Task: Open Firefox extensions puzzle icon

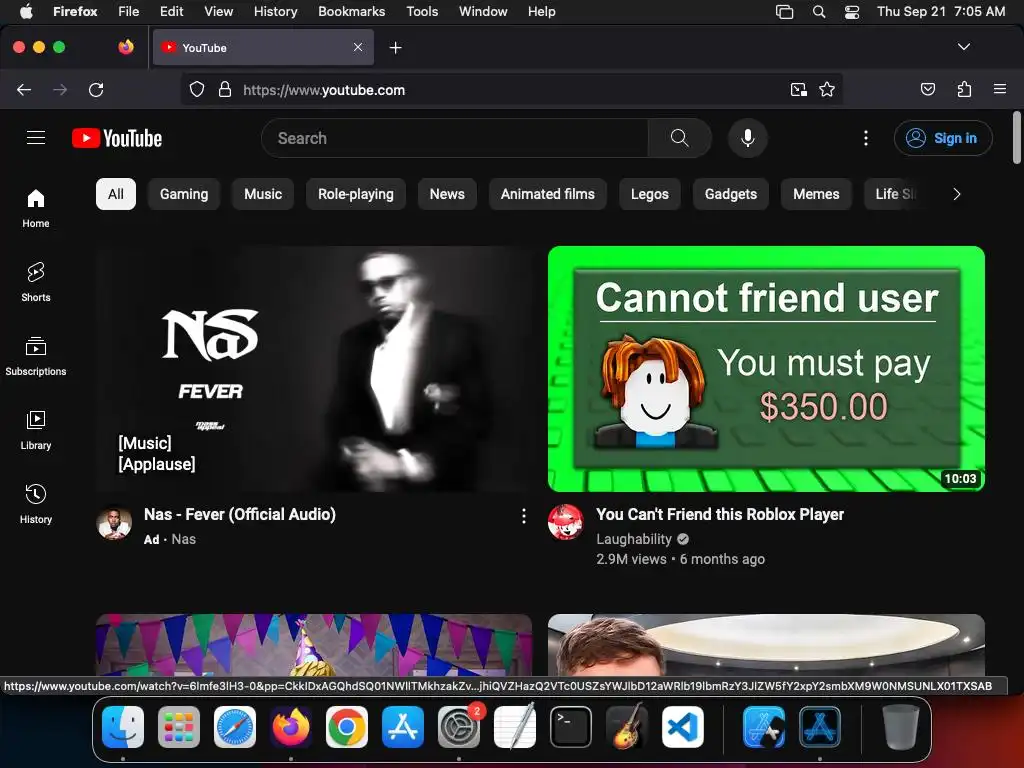Action: point(964,89)
